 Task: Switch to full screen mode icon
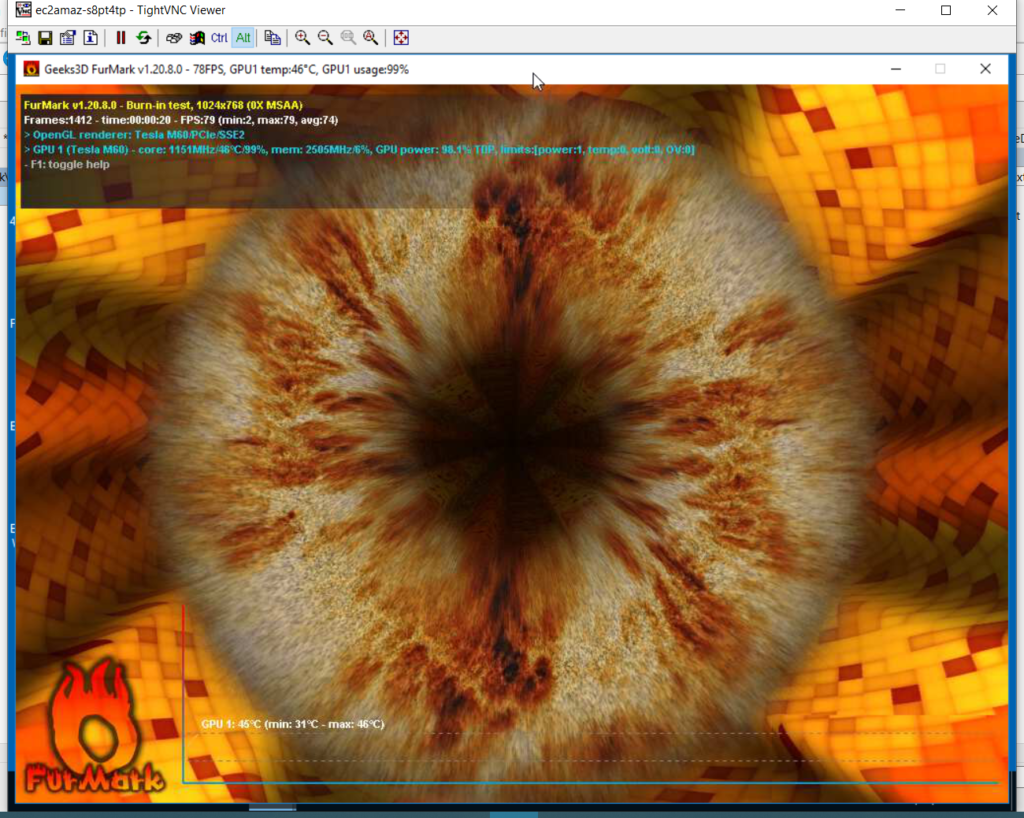tap(401, 38)
